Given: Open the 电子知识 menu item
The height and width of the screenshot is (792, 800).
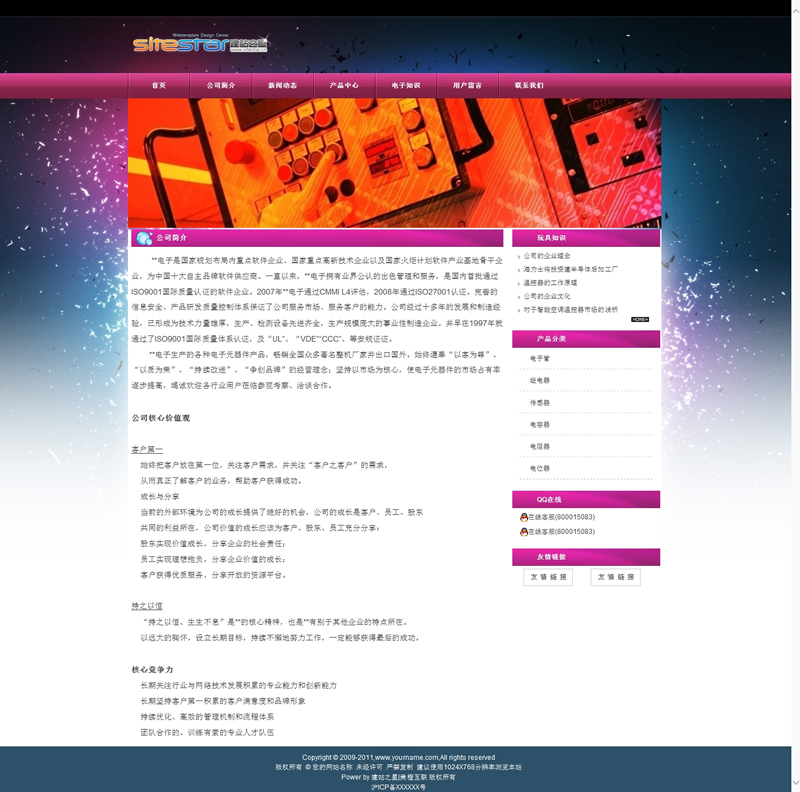Looking at the screenshot, I should tap(406, 86).
